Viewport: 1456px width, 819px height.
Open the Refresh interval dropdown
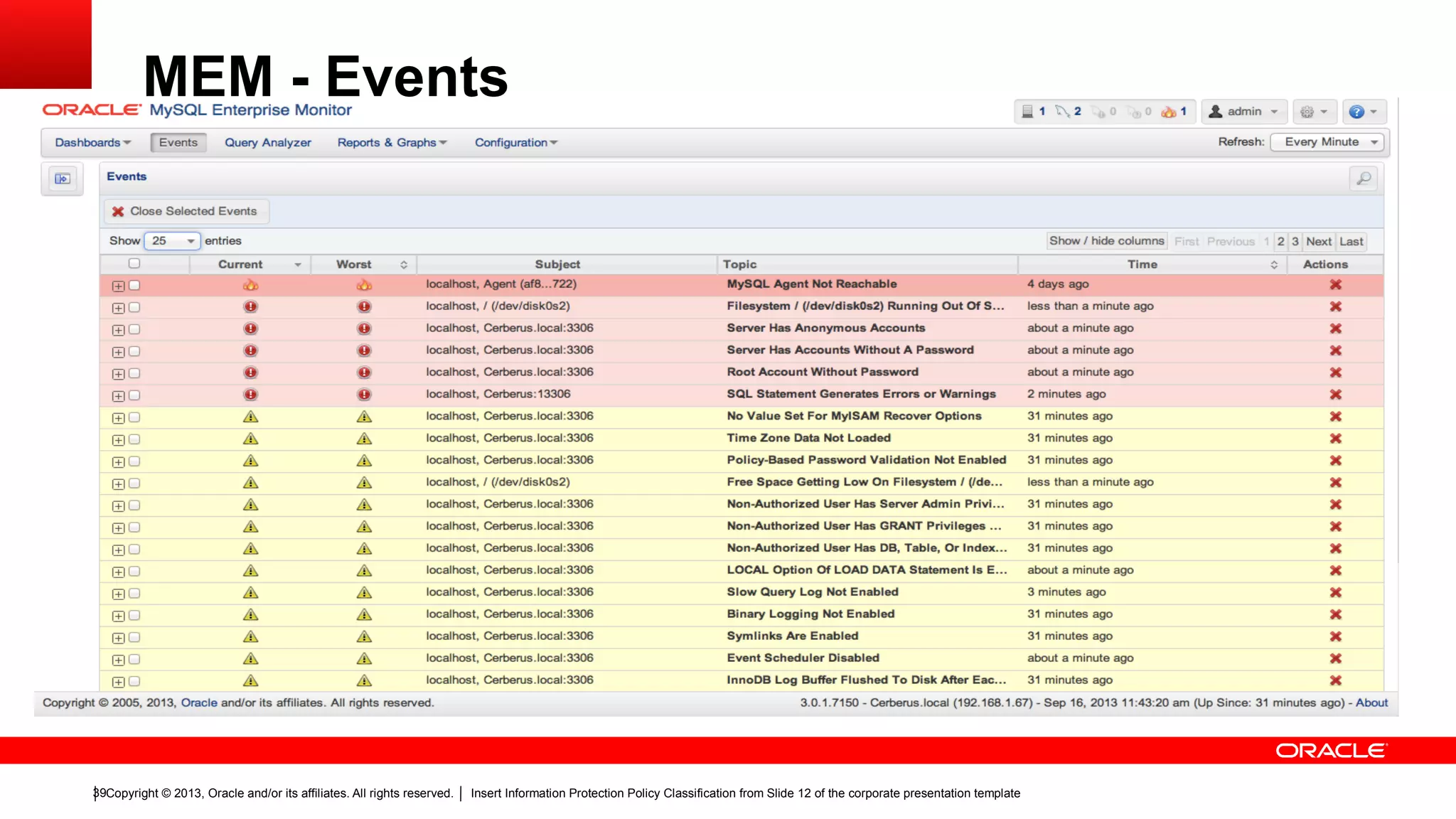click(x=1327, y=142)
